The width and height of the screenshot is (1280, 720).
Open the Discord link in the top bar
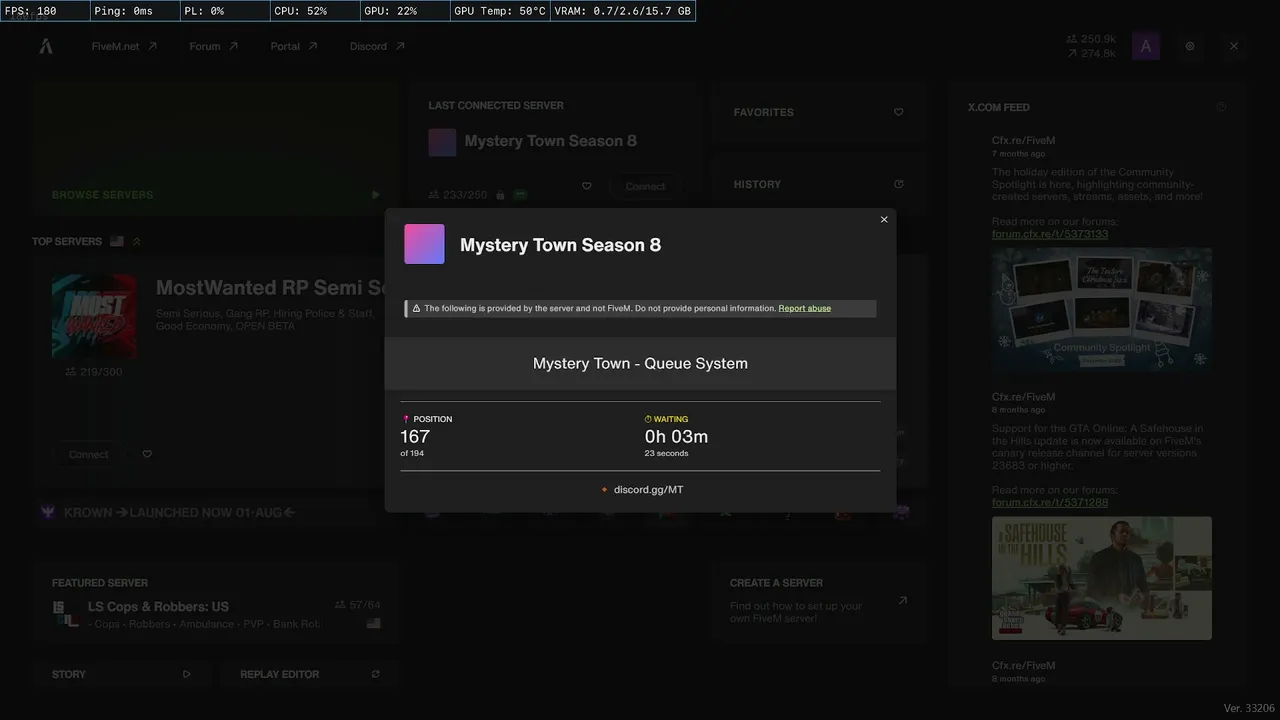(377, 46)
